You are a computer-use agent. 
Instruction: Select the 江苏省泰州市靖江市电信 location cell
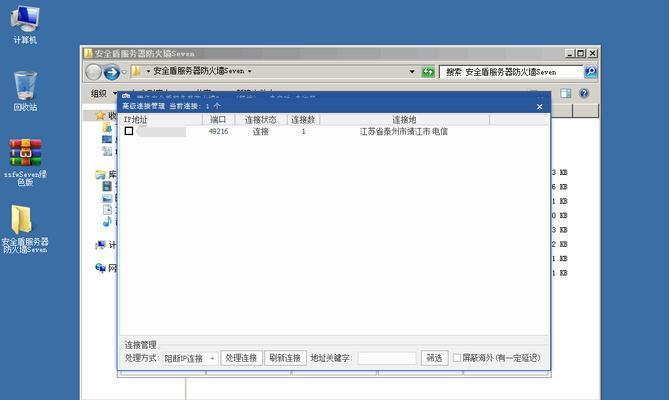pos(404,131)
